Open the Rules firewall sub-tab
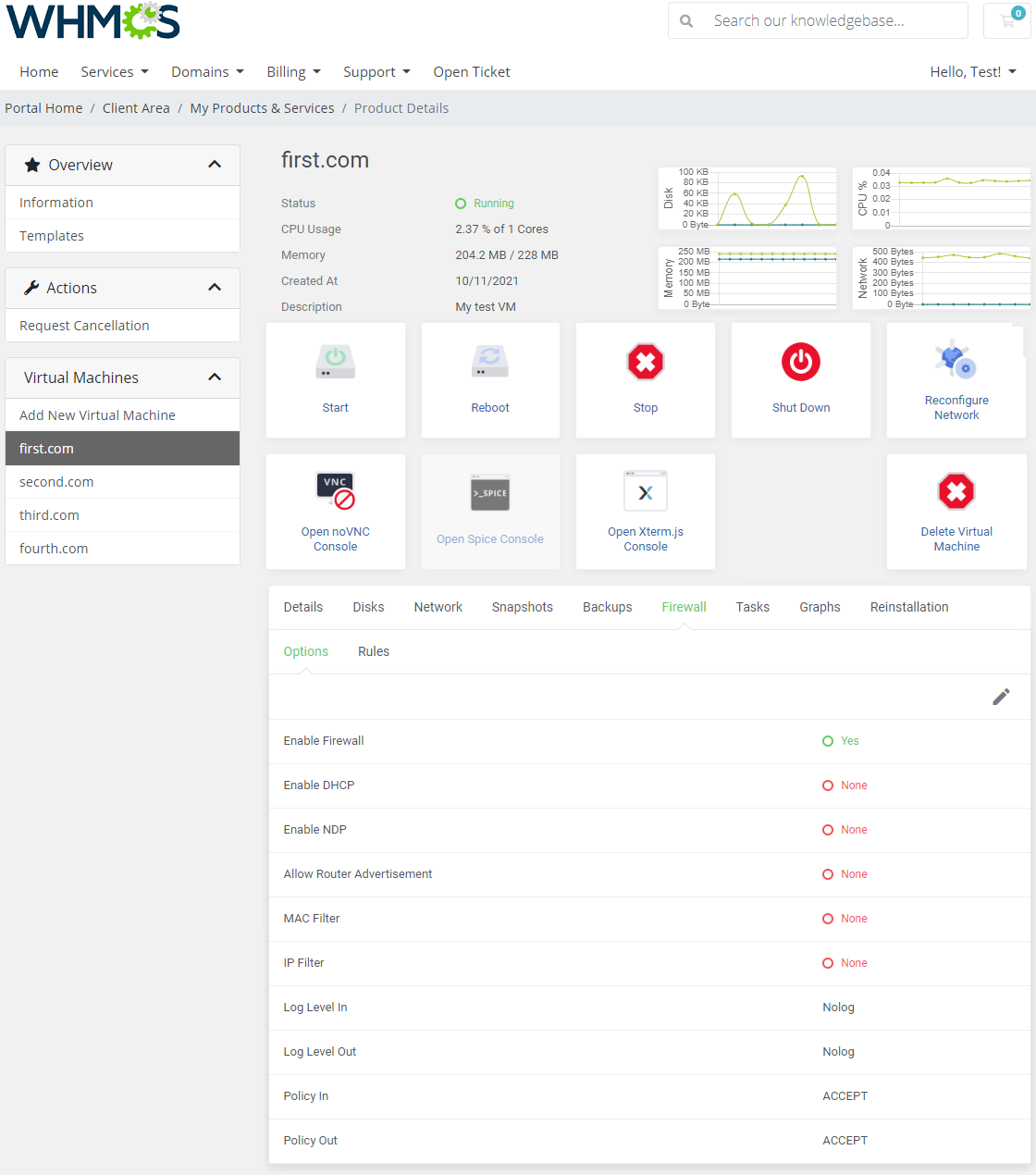This screenshot has height=1175, width=1036. tap(374, 651)
